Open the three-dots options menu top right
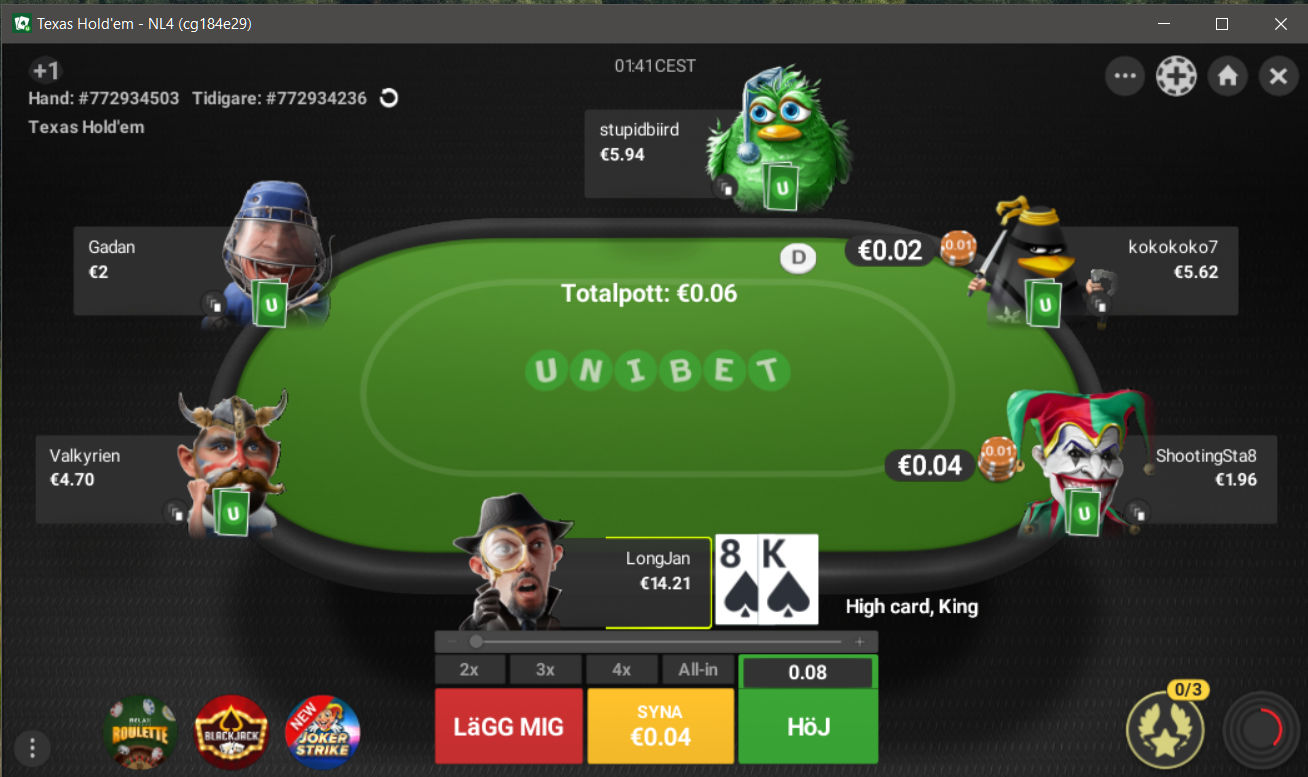1308x777 pixels. point(1125,76)
